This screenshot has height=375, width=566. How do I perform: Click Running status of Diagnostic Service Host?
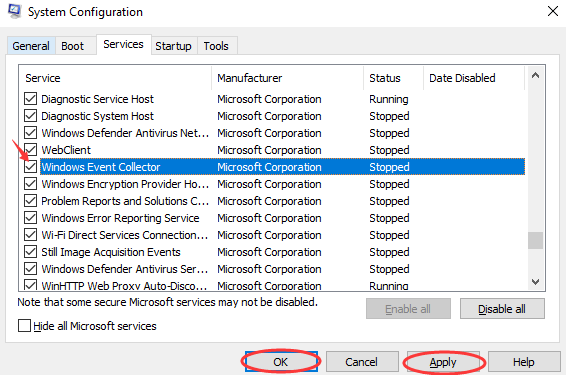(389, 99)
